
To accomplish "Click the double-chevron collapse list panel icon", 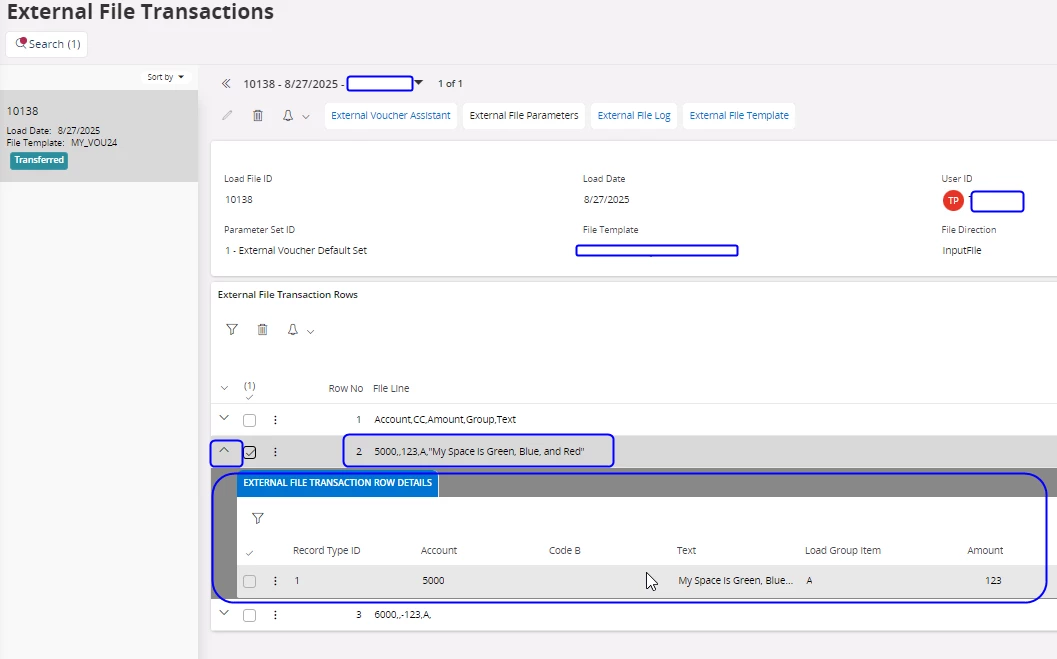I will (x=226, y=84).
